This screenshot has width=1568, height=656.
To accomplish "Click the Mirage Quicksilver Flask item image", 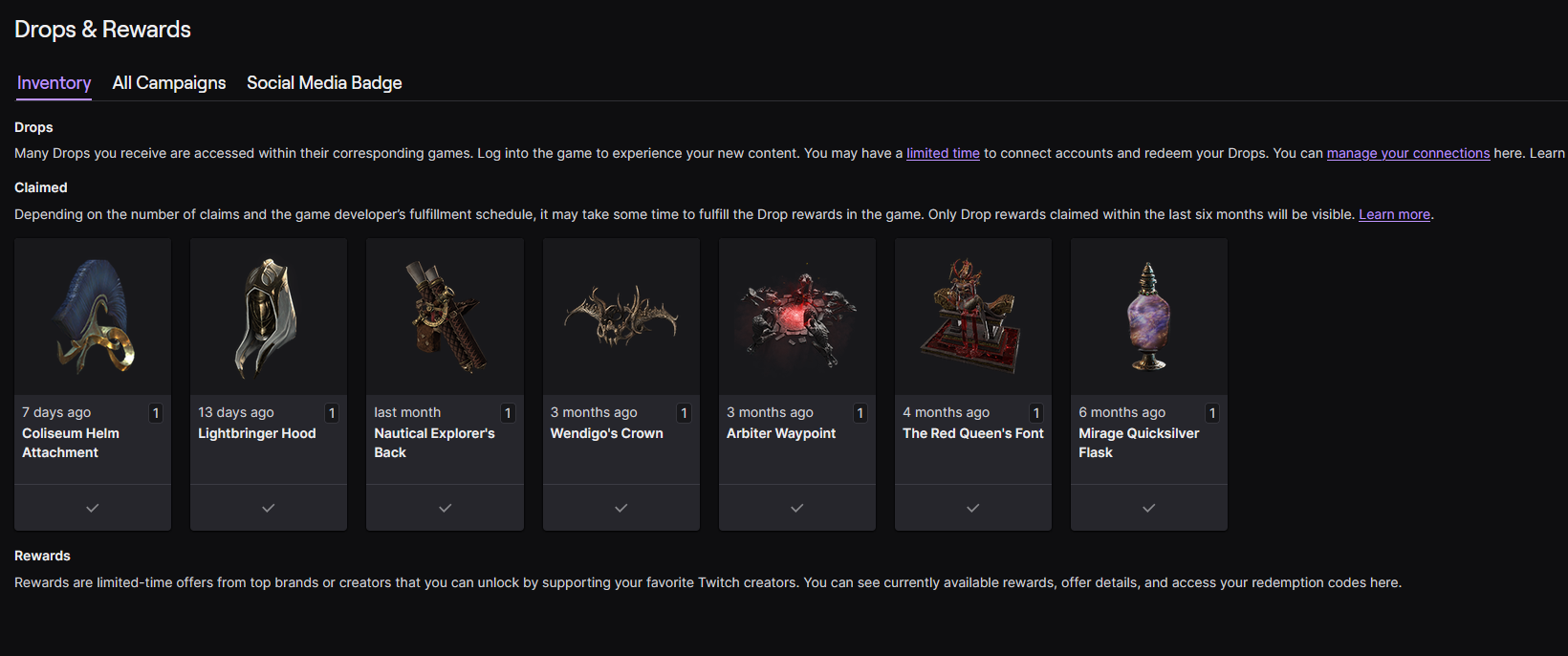I will (1149, 317).
